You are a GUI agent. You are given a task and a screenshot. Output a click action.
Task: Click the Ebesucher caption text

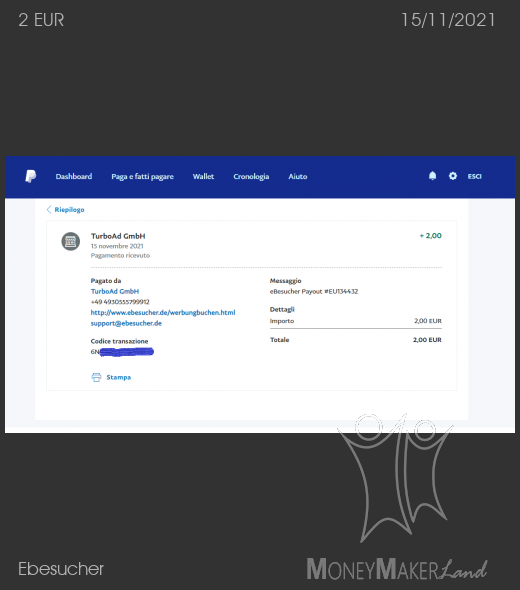(x=61, y=569)
